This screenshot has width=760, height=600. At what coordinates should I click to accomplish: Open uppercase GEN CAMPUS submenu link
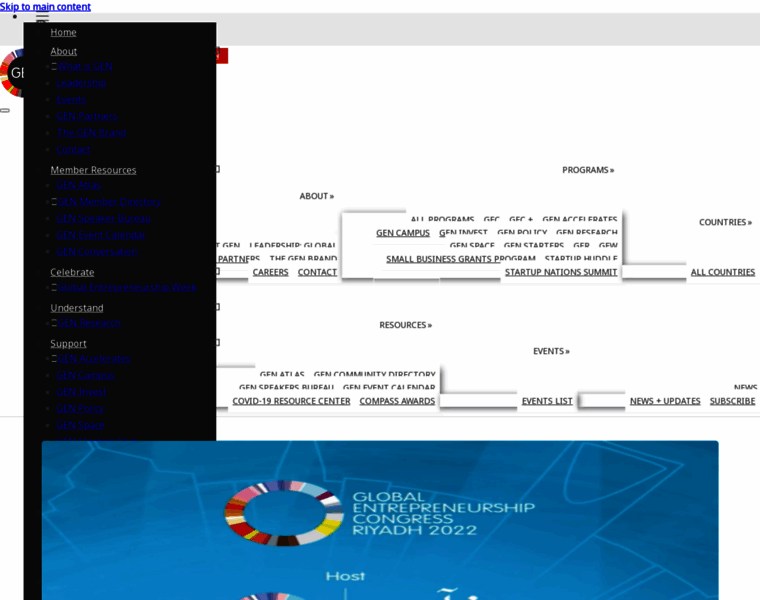tap(403, 233)
